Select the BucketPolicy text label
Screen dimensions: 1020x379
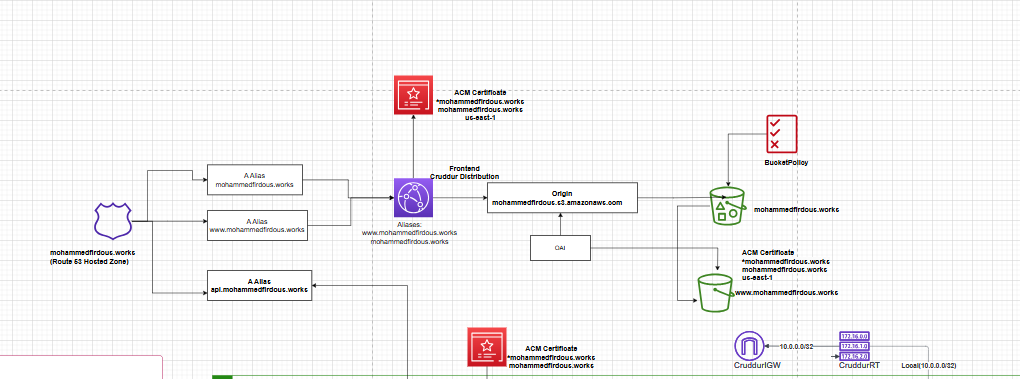point(786,163)
